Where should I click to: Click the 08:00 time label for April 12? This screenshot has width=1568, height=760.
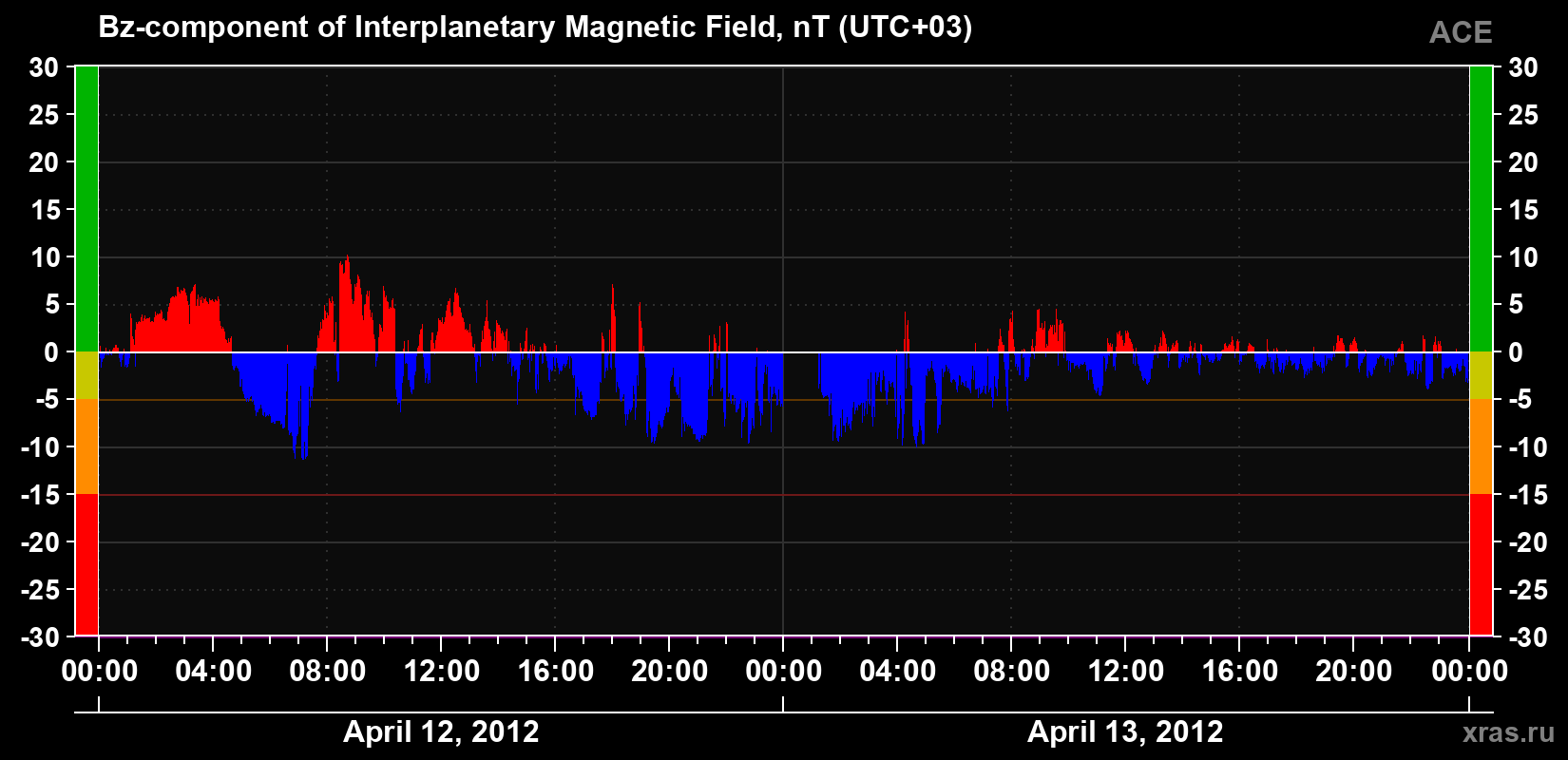(327, 672)
